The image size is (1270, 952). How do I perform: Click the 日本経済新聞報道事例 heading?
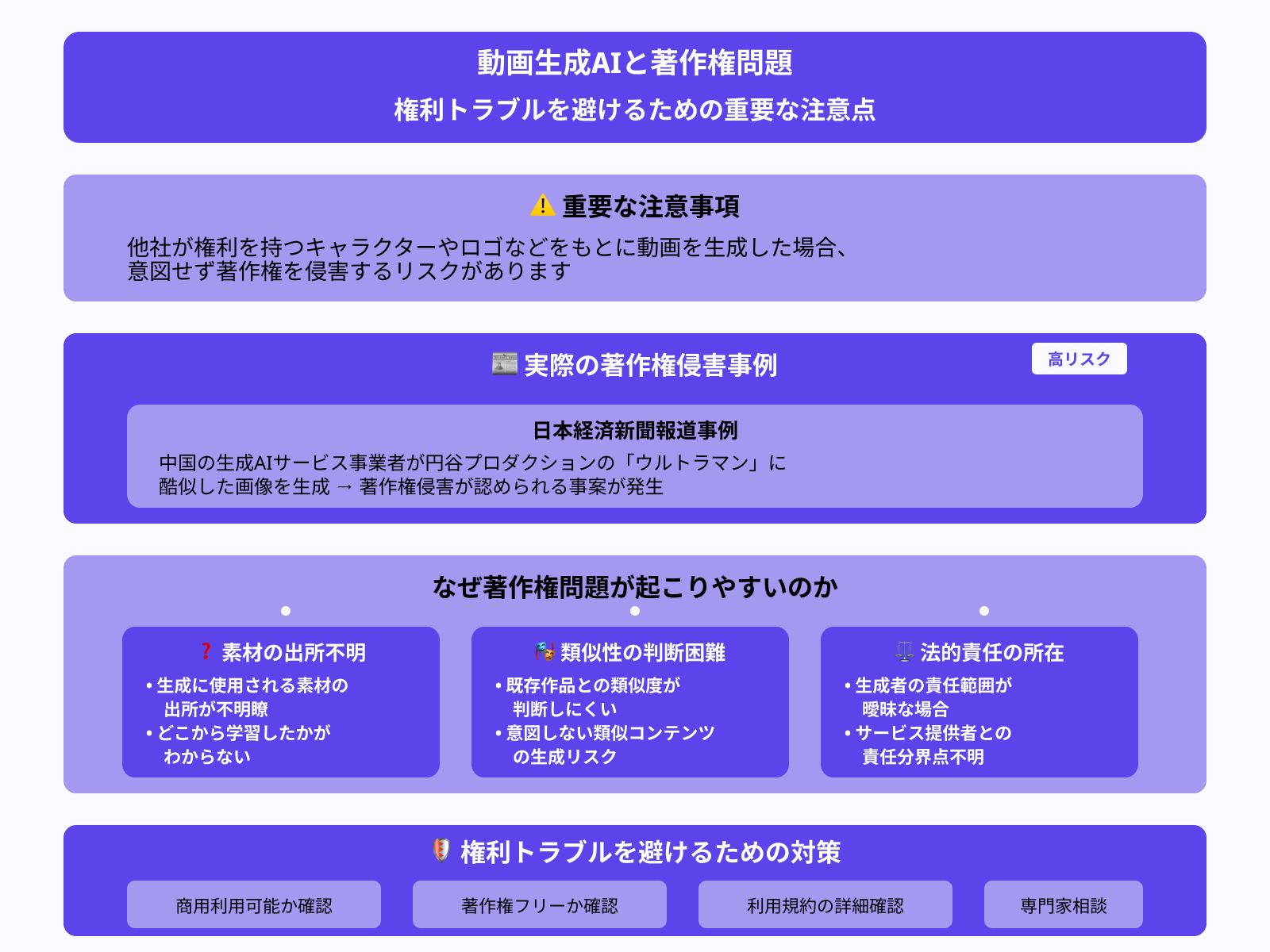coord(635,431)
